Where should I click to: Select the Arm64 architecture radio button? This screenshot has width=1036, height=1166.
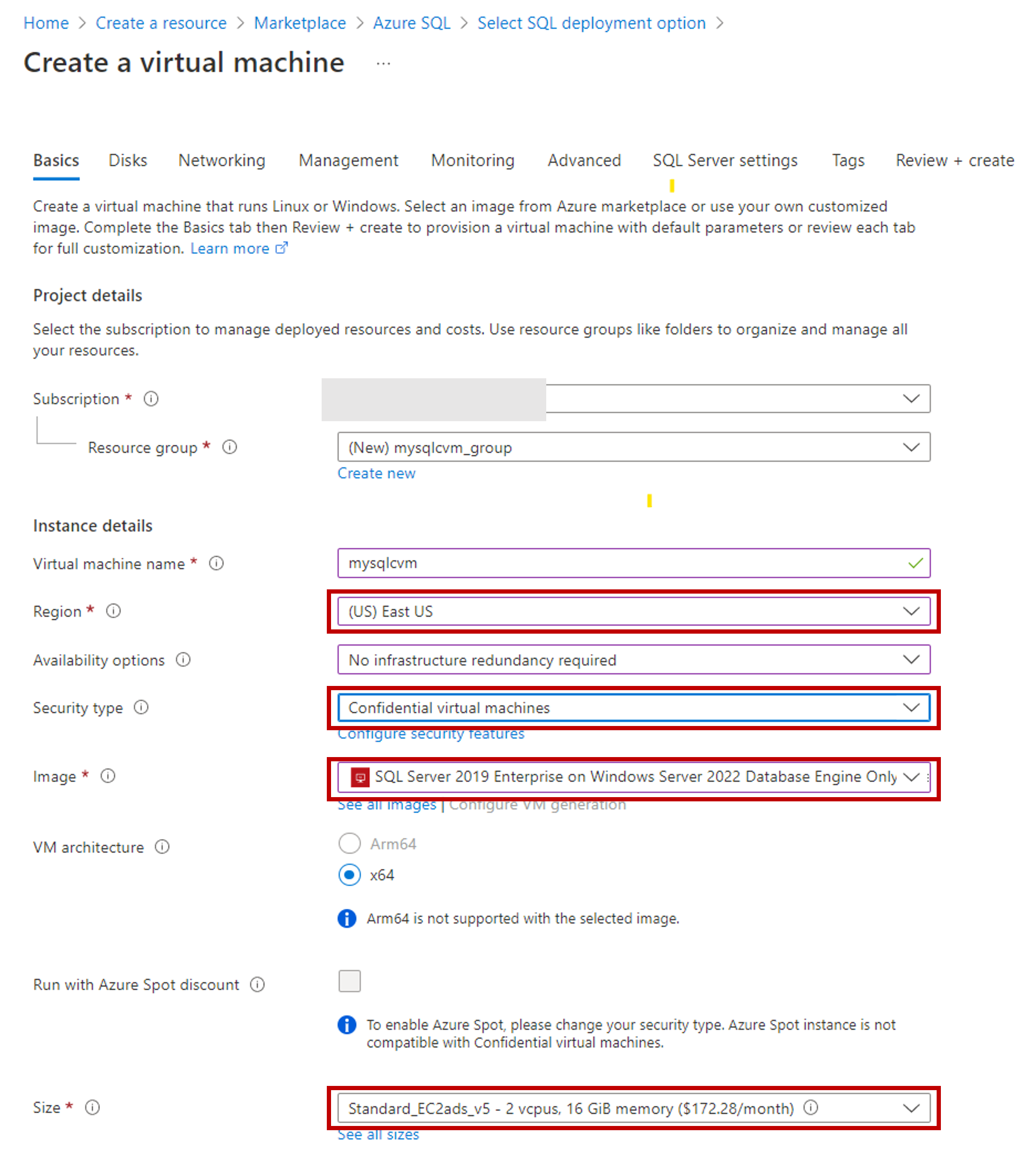[x=349, y=844]
